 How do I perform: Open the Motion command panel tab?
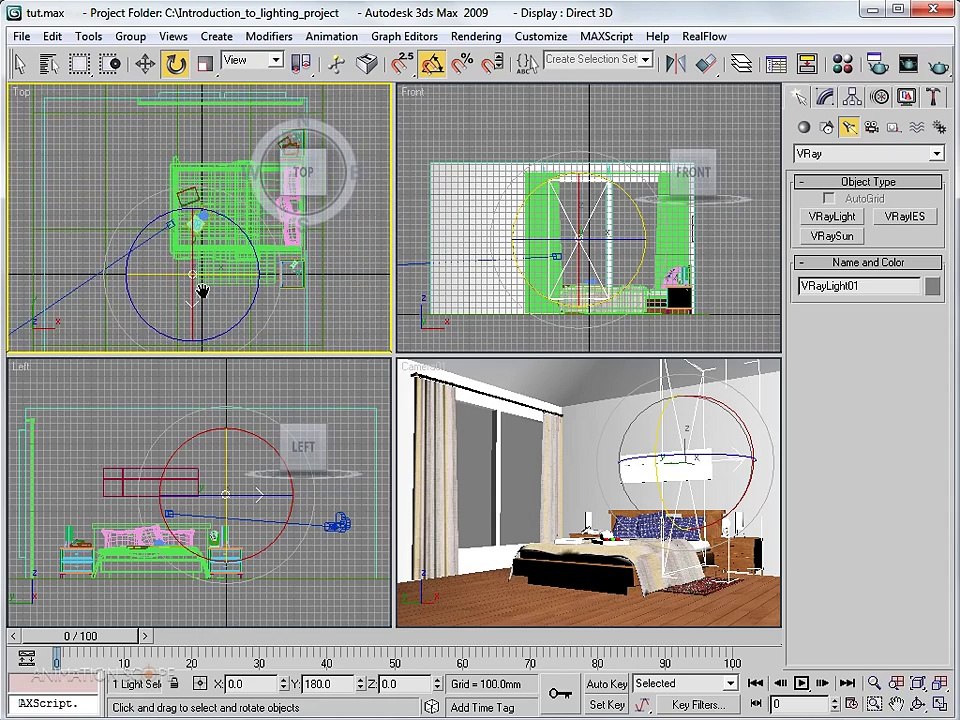[880, 97]
